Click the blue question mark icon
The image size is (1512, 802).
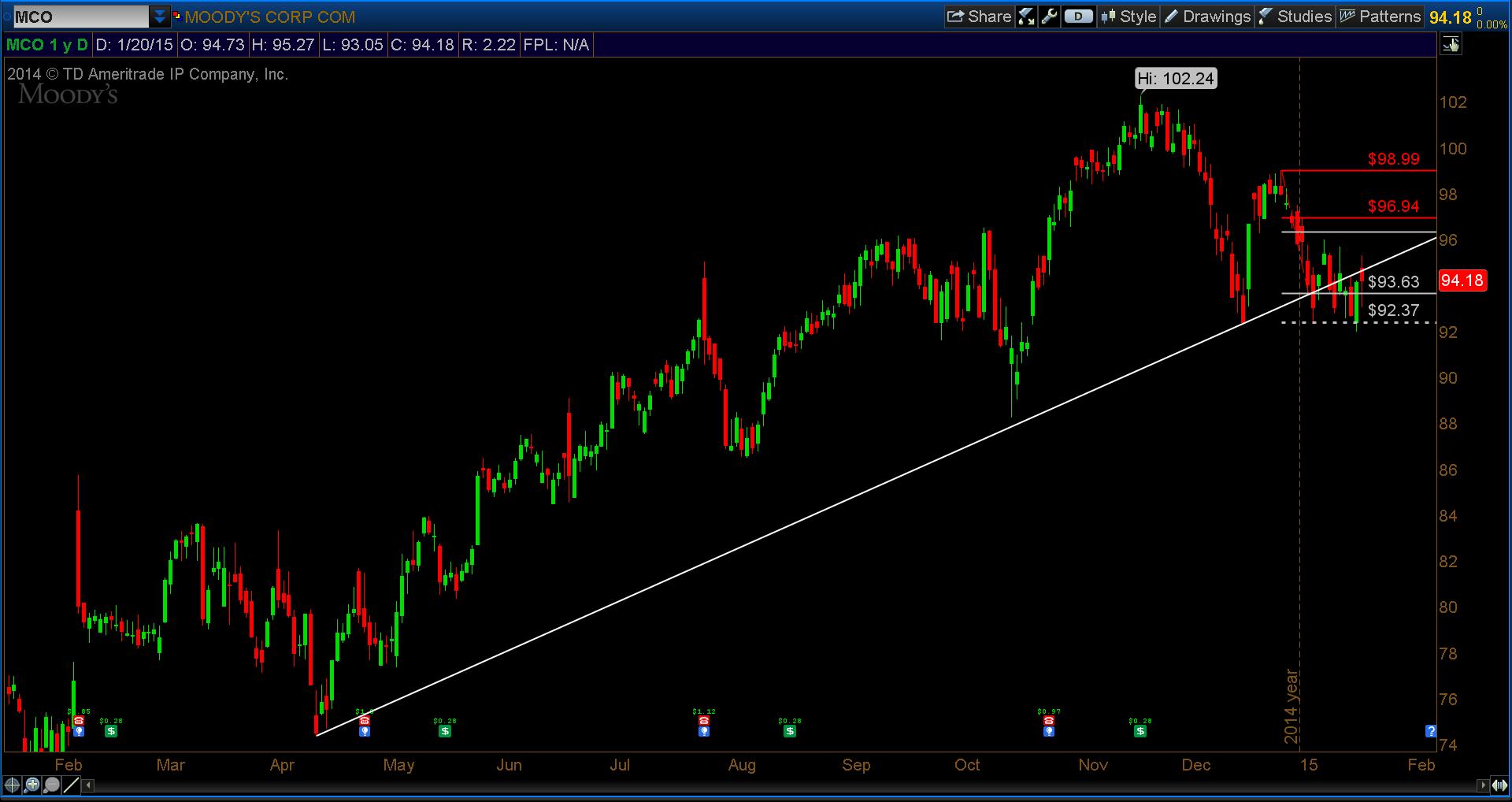coord(1431,731)
